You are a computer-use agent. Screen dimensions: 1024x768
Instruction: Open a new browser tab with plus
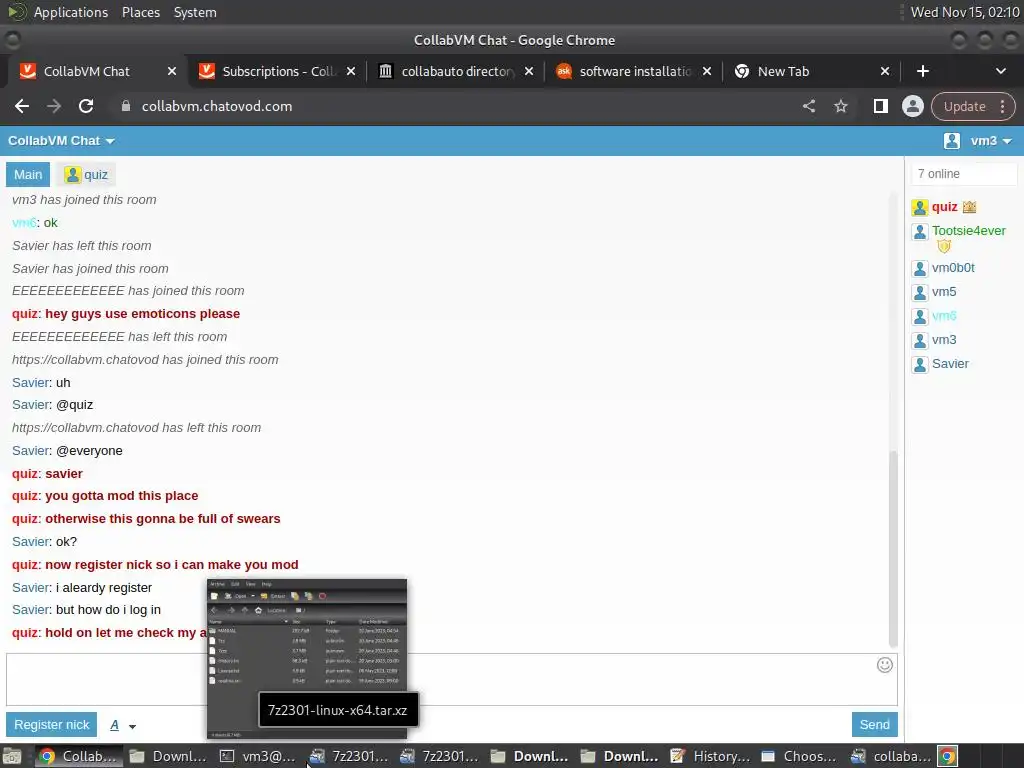[923, 71]
